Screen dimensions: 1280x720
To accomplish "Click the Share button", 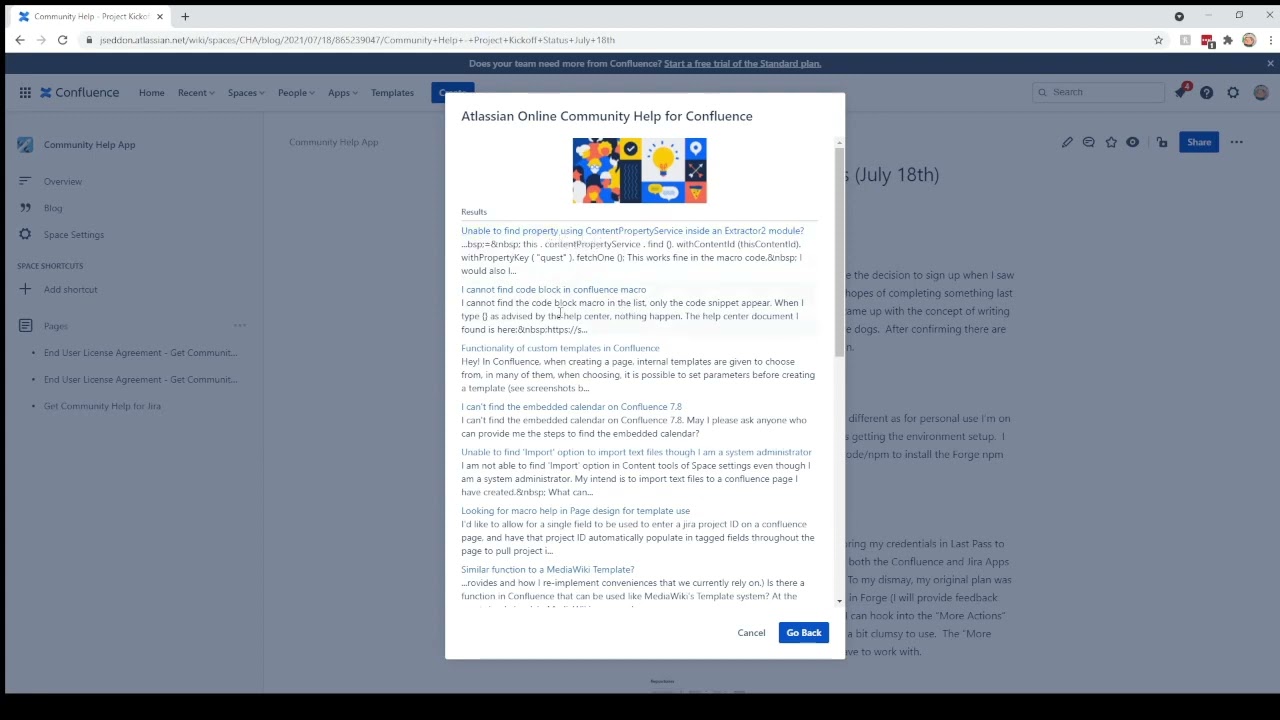I will pos(1198,142).
